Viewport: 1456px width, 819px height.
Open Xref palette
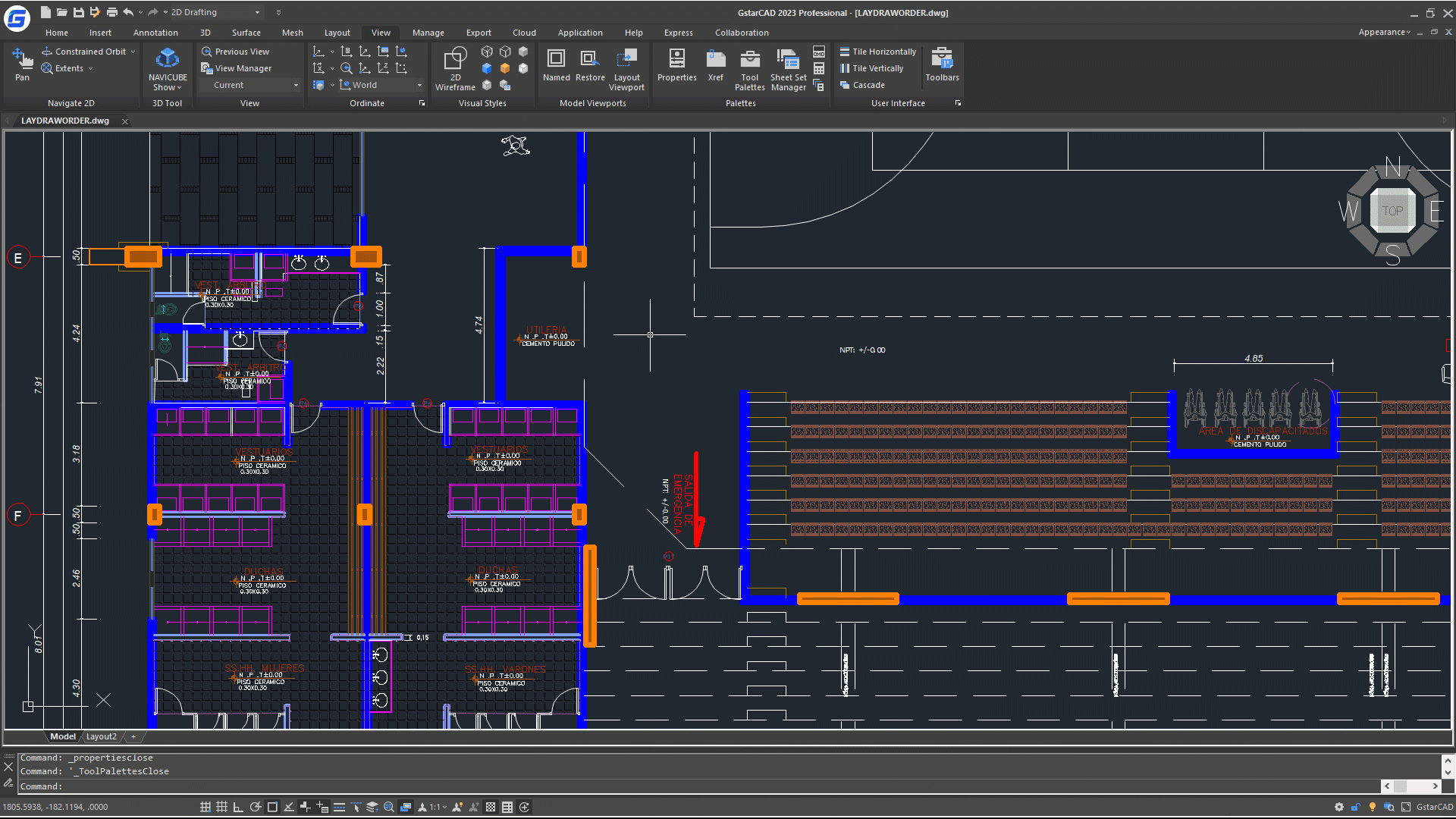[715, 65]
